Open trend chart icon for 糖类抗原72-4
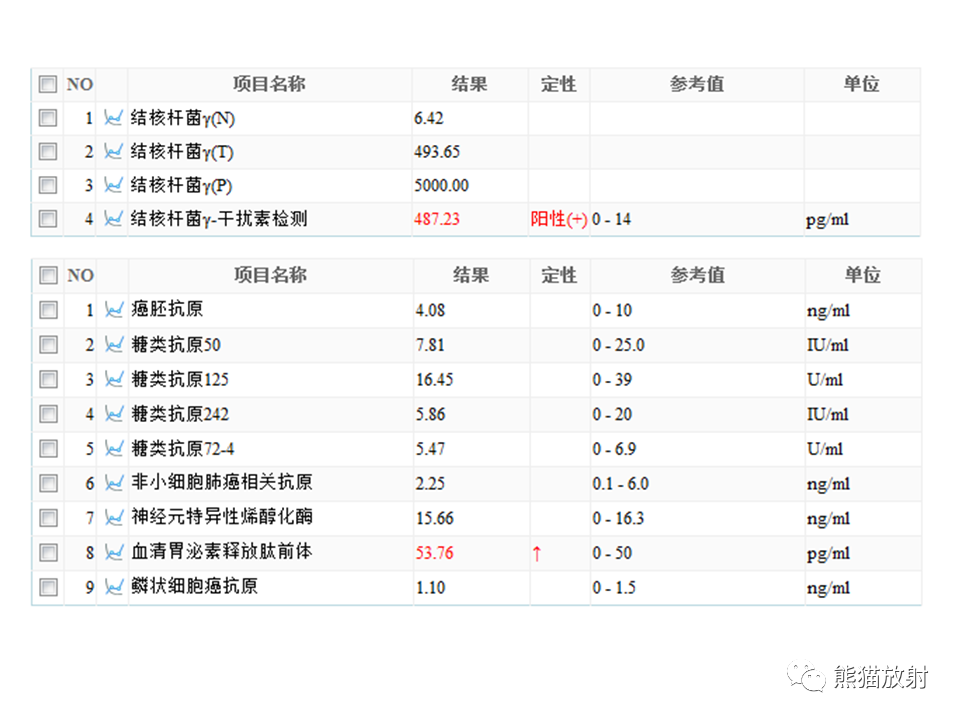 (x=114, y=449)
